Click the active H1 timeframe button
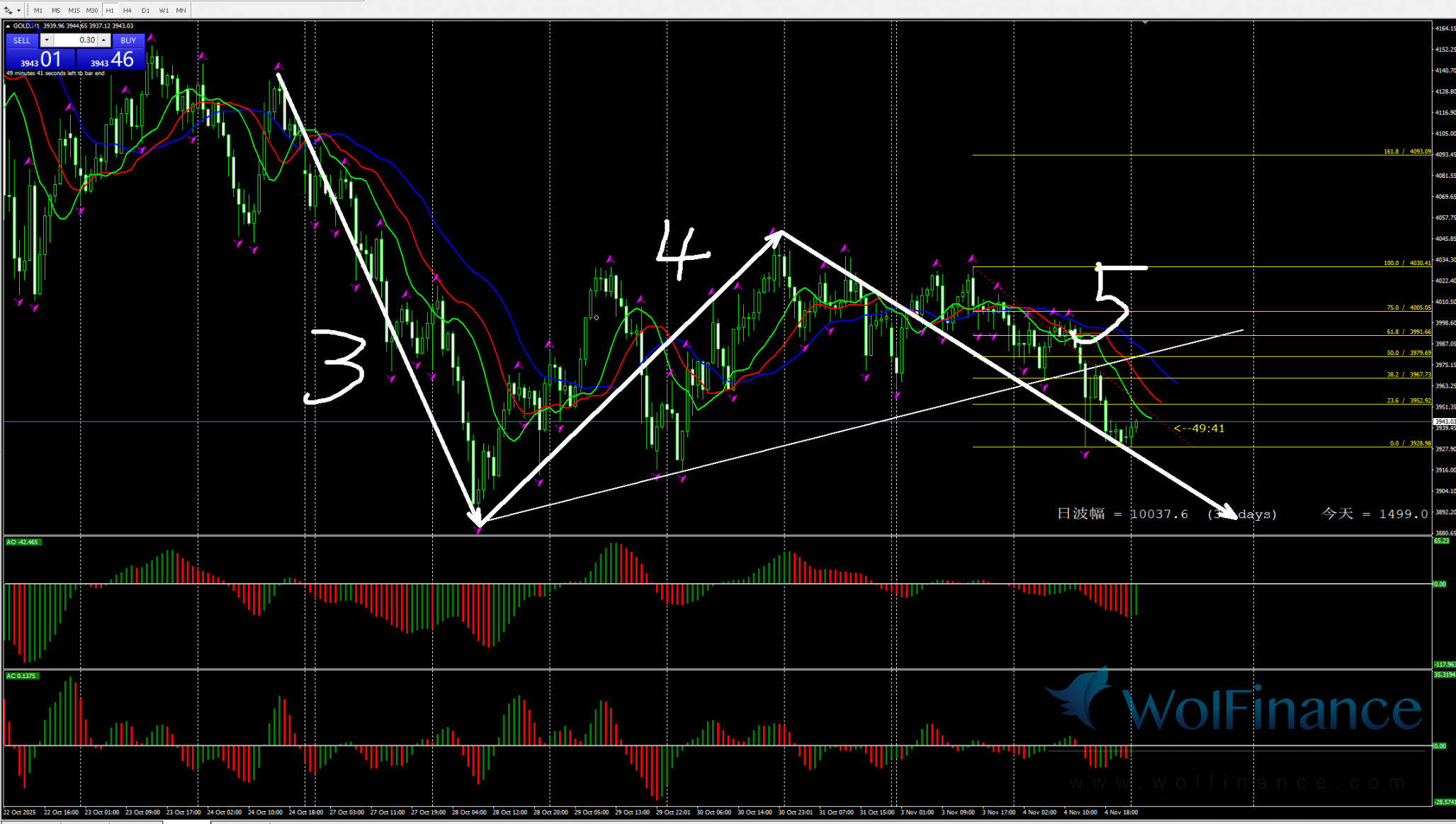 pos(110,11)
